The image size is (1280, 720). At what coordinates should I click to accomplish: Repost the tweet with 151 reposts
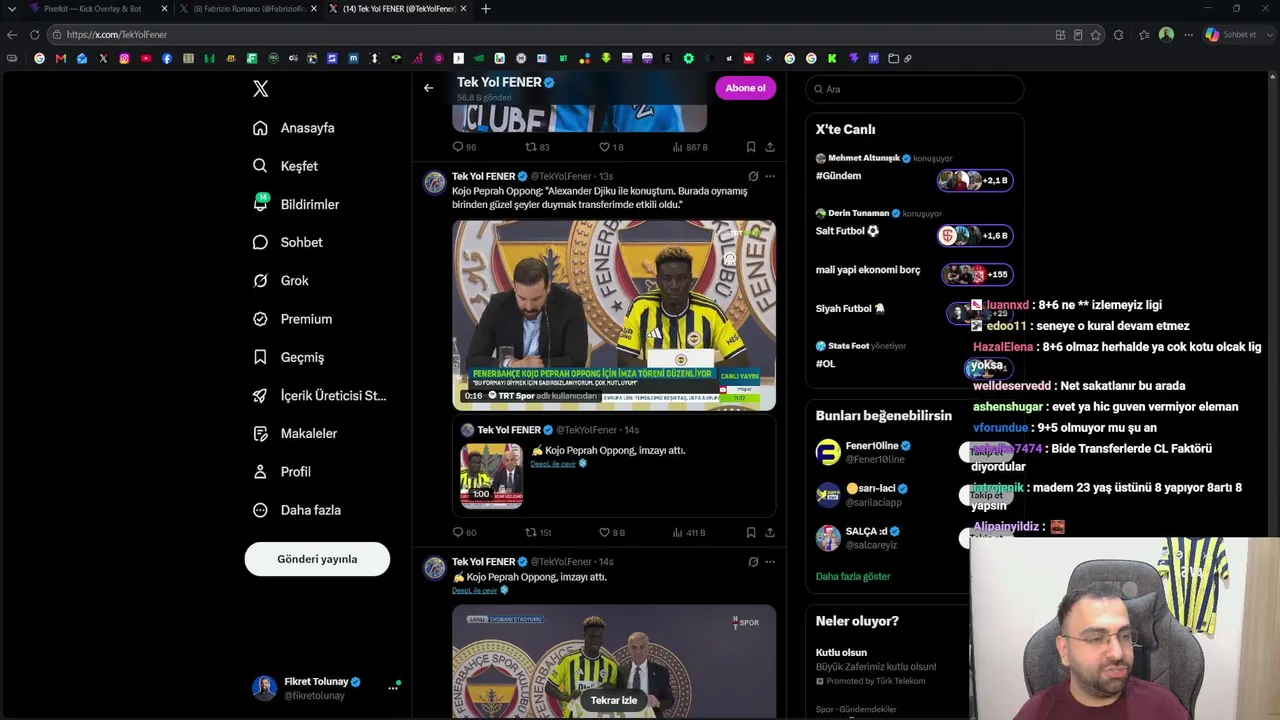pos(538,533)
